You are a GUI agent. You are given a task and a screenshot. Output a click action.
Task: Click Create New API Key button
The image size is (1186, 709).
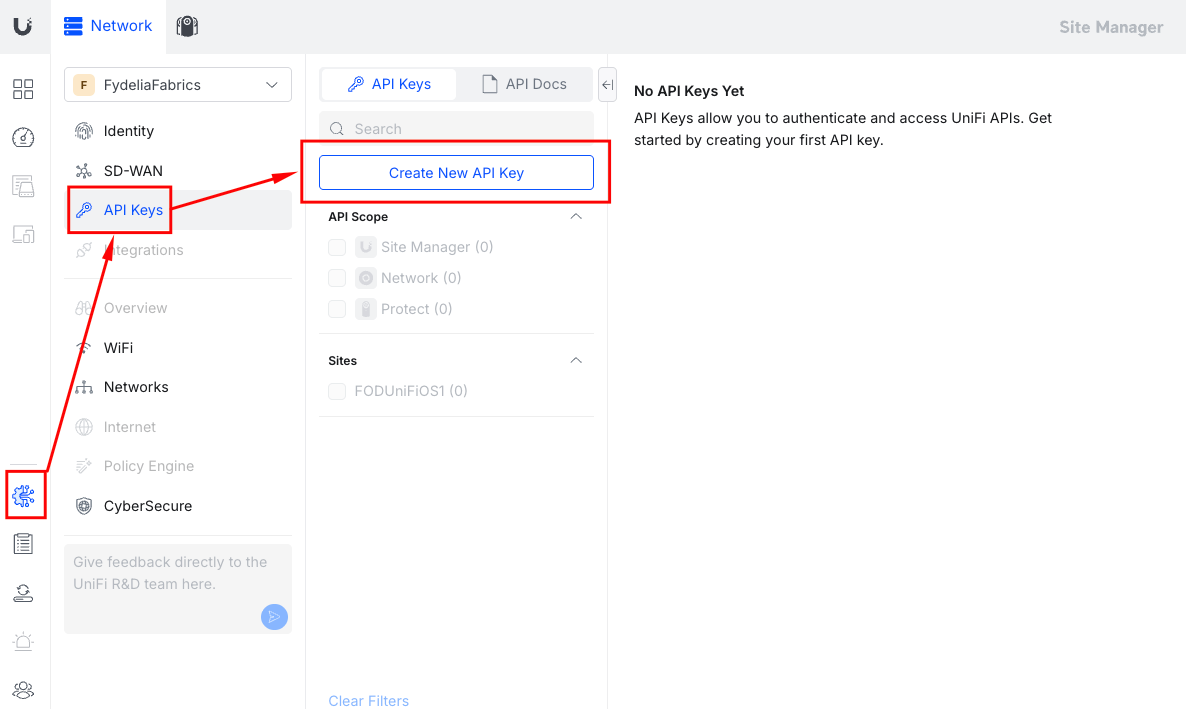(x=456, y=173)
